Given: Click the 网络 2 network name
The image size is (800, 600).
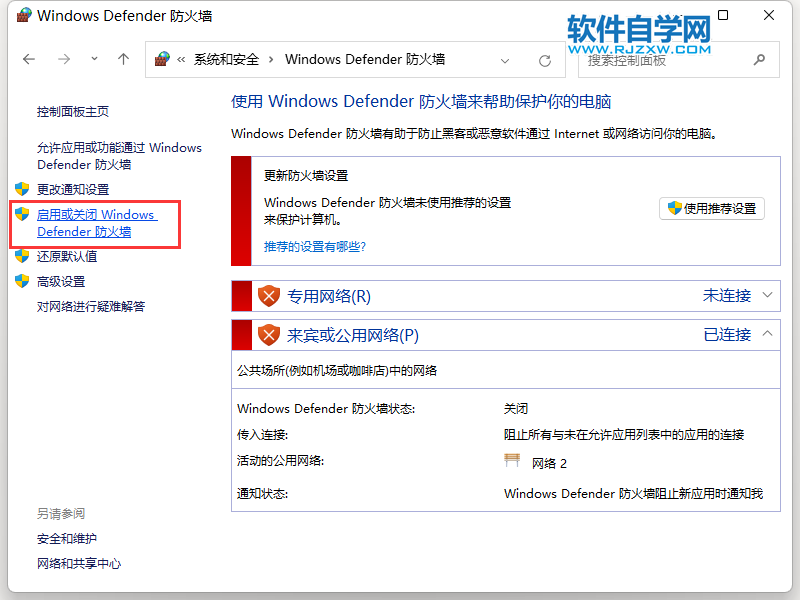Looking at the screenshot, I should 549,463.
